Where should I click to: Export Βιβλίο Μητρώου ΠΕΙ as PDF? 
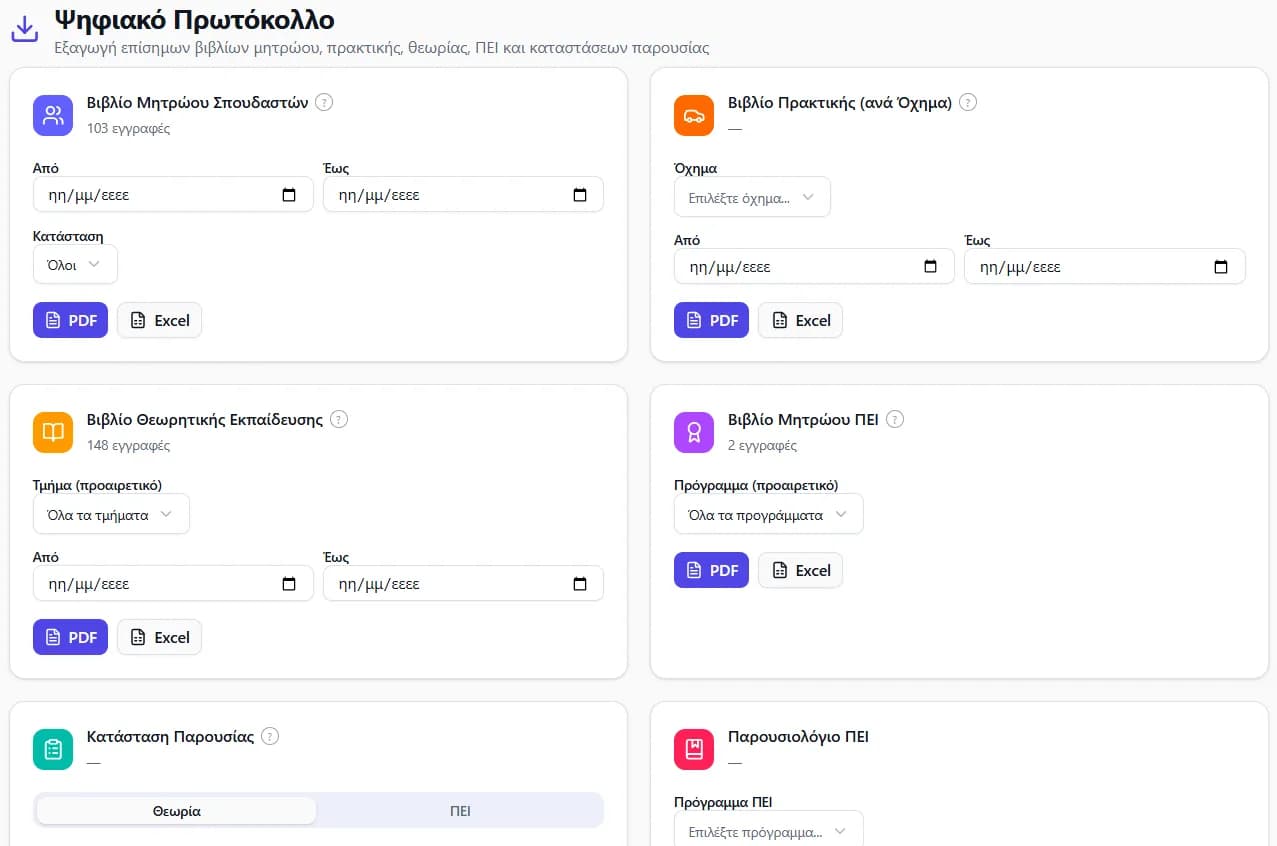coord(711,570)
